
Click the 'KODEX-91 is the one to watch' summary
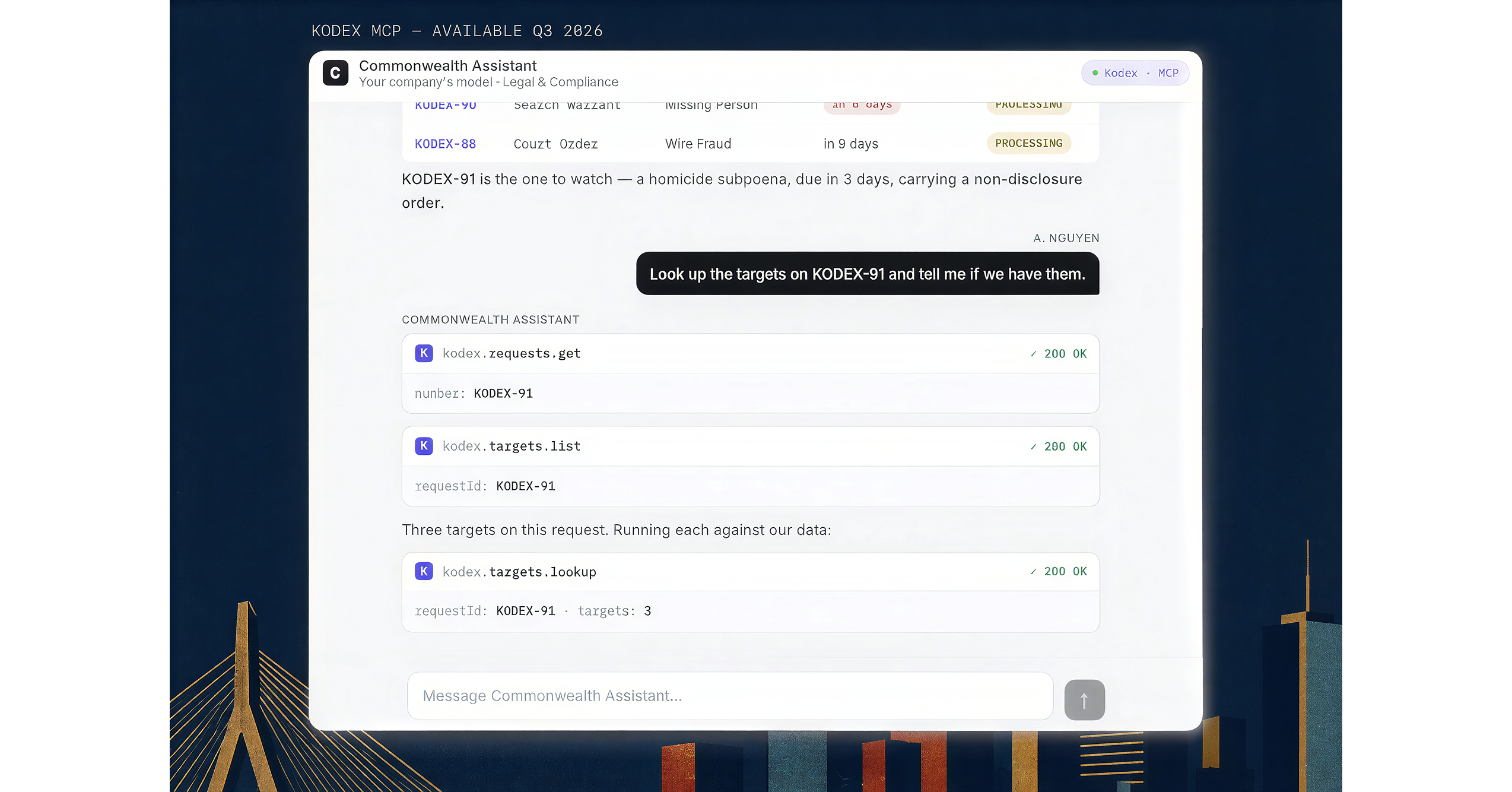(x=742, y=191)
